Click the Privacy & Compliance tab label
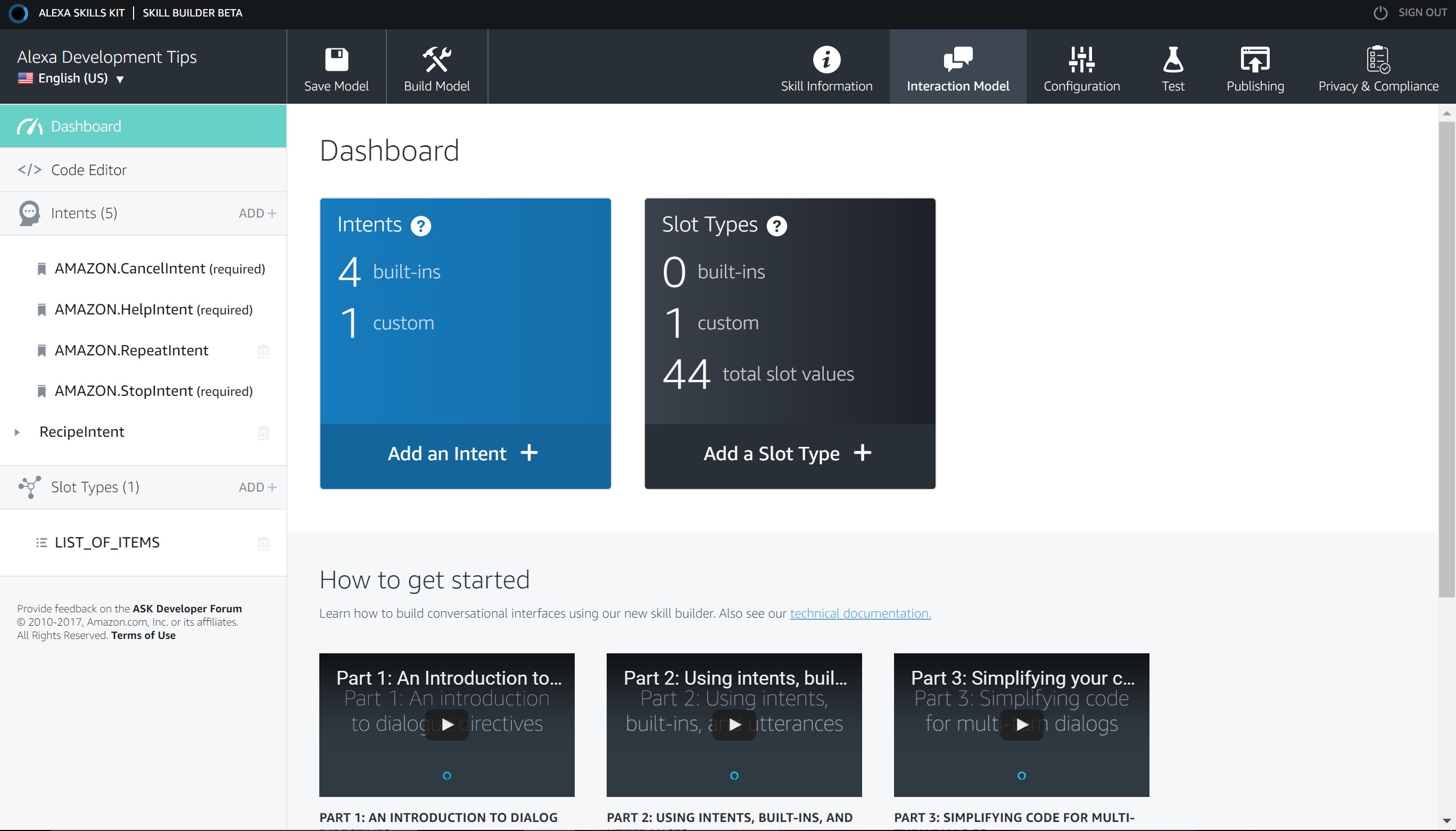This screenshot has height=831, width=1456. [x=1378, y=86]
